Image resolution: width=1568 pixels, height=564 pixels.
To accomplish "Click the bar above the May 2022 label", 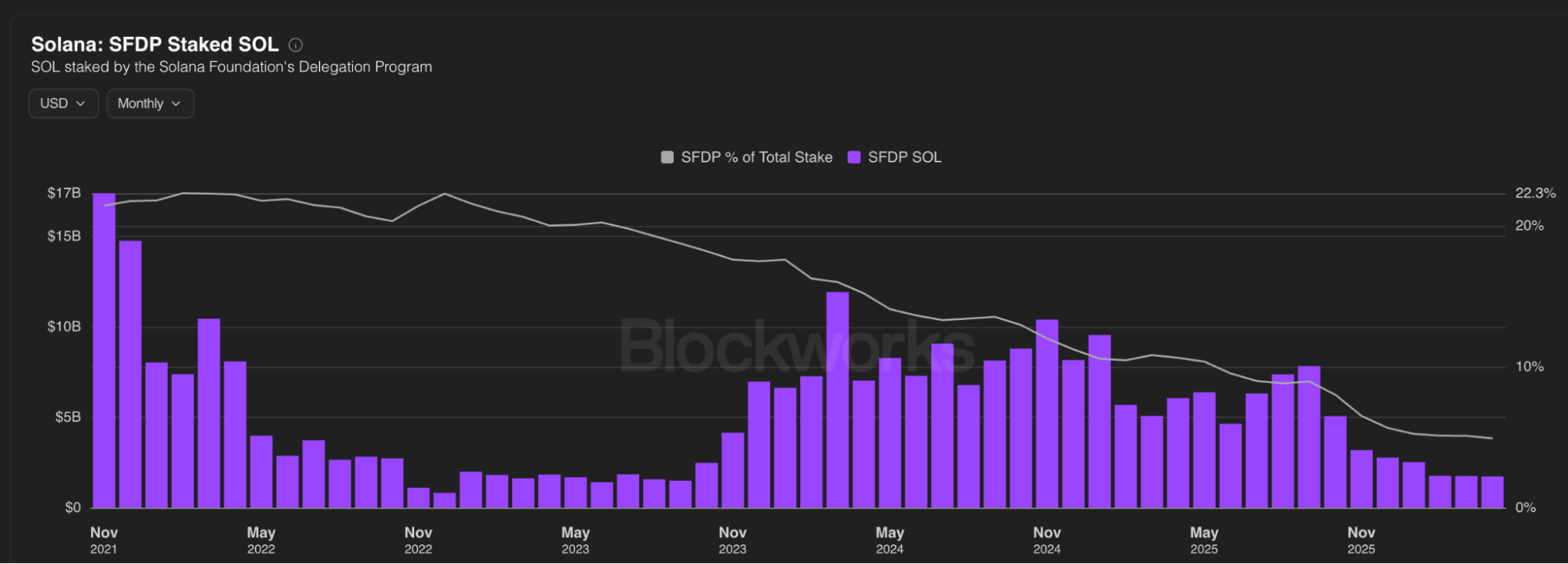I will pyautogui.click(x=261, y=472).
